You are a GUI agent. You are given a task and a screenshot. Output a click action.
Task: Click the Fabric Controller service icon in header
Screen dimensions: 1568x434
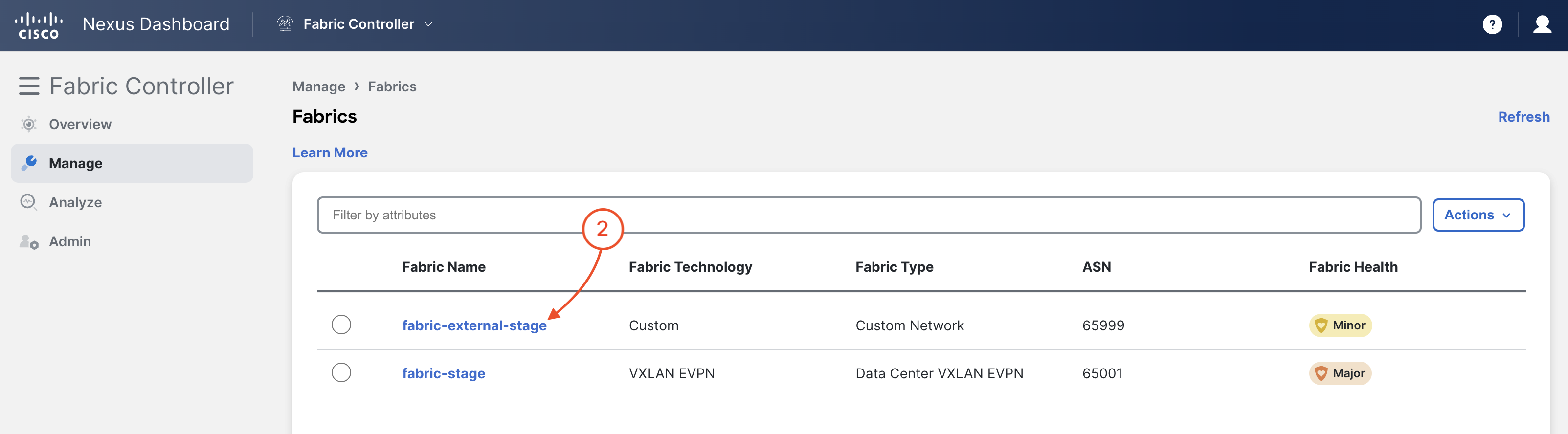pyautogui.click(x=285, y=24)
